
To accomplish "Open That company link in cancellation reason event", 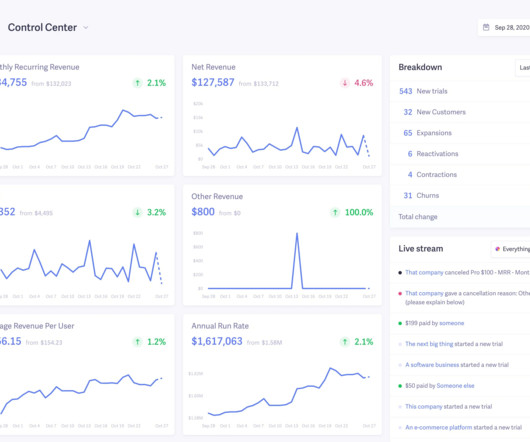I will [x=424, y=293].
